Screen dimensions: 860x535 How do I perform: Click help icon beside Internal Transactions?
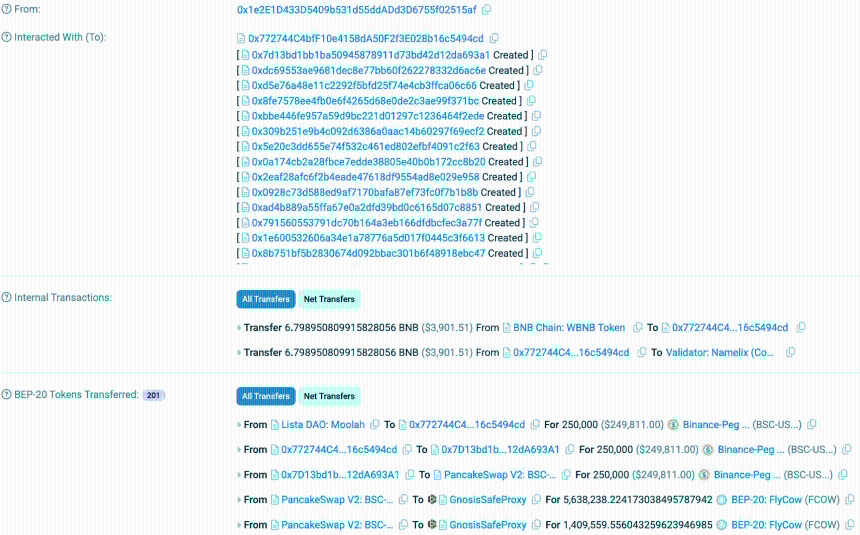coord(6,297)
